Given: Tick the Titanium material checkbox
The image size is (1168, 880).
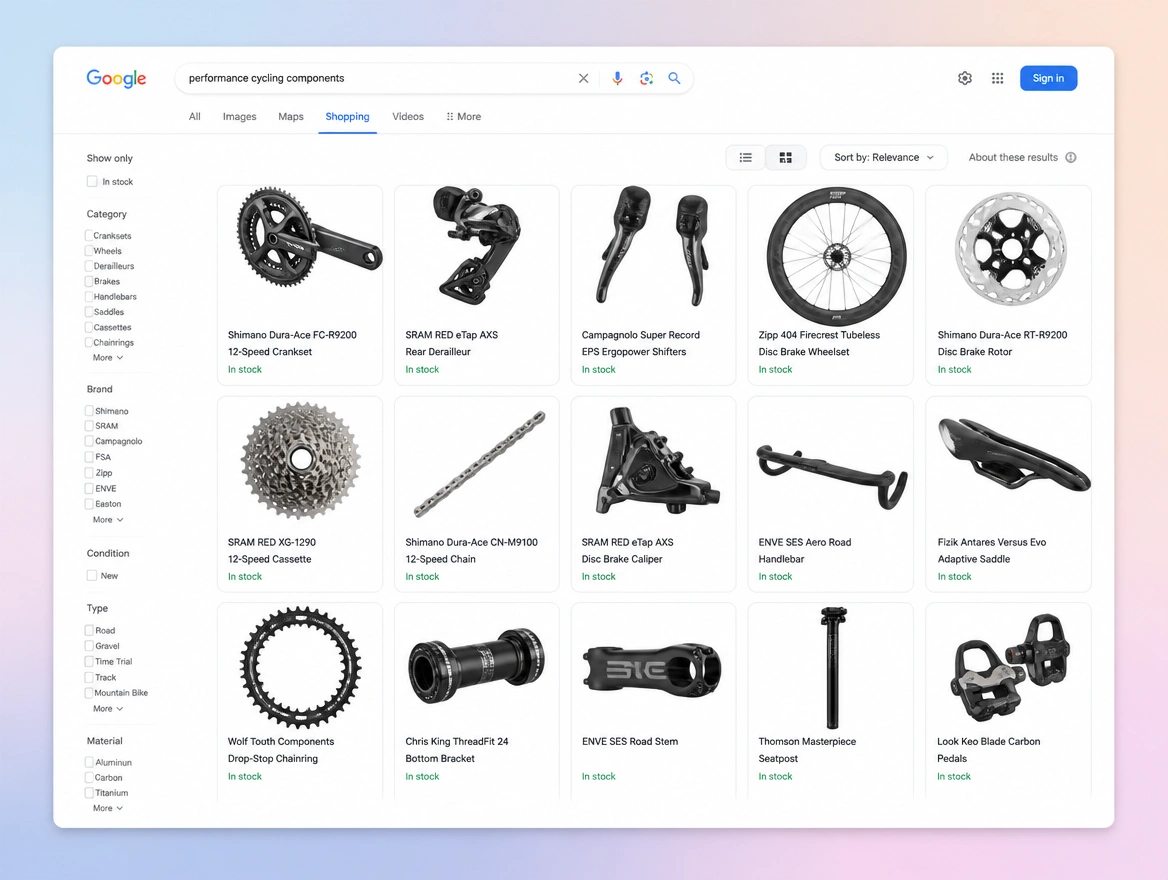Looking at the screenshot, I should [x=89, y=793].
